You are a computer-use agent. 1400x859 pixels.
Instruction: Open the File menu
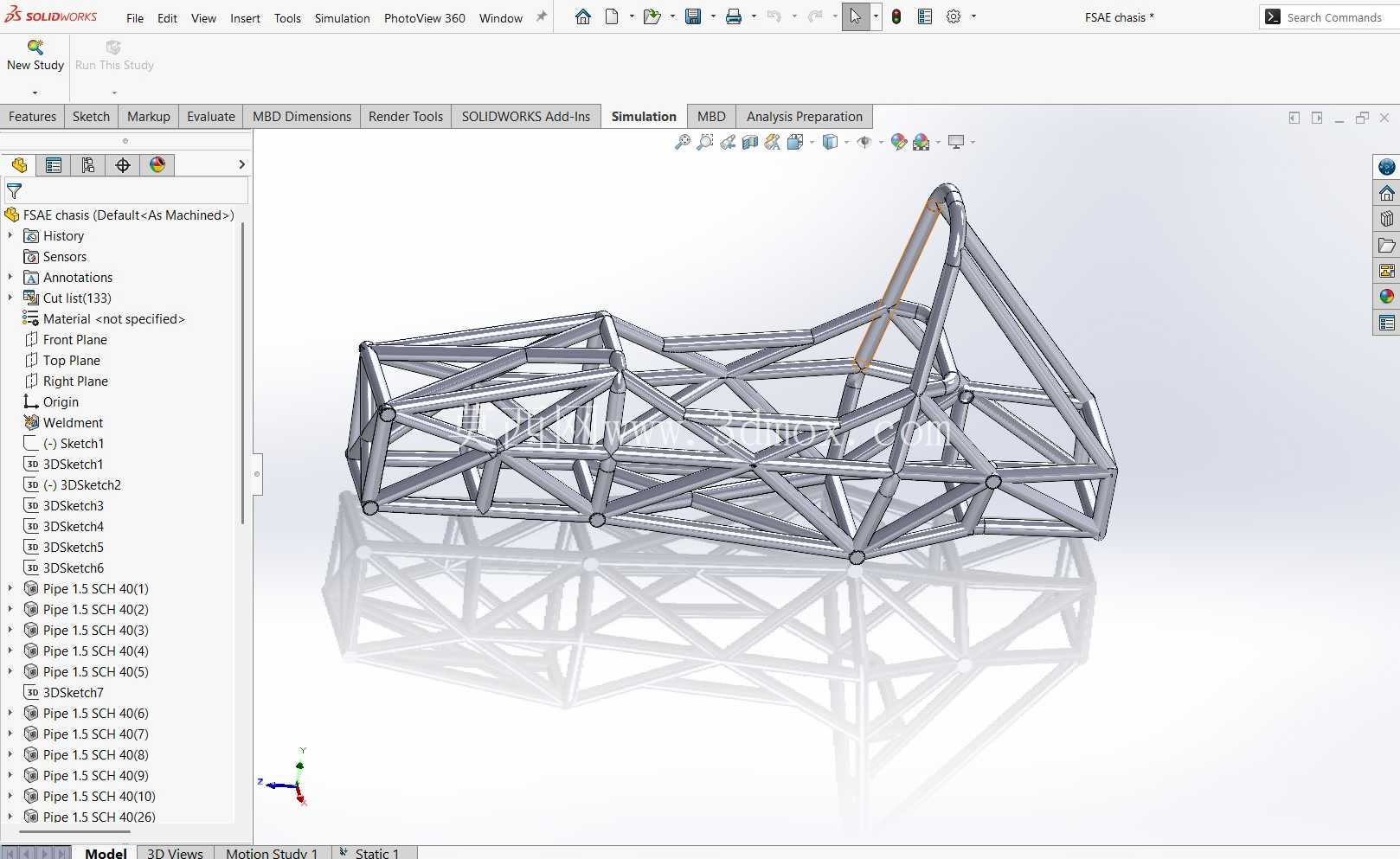[135, 18]
